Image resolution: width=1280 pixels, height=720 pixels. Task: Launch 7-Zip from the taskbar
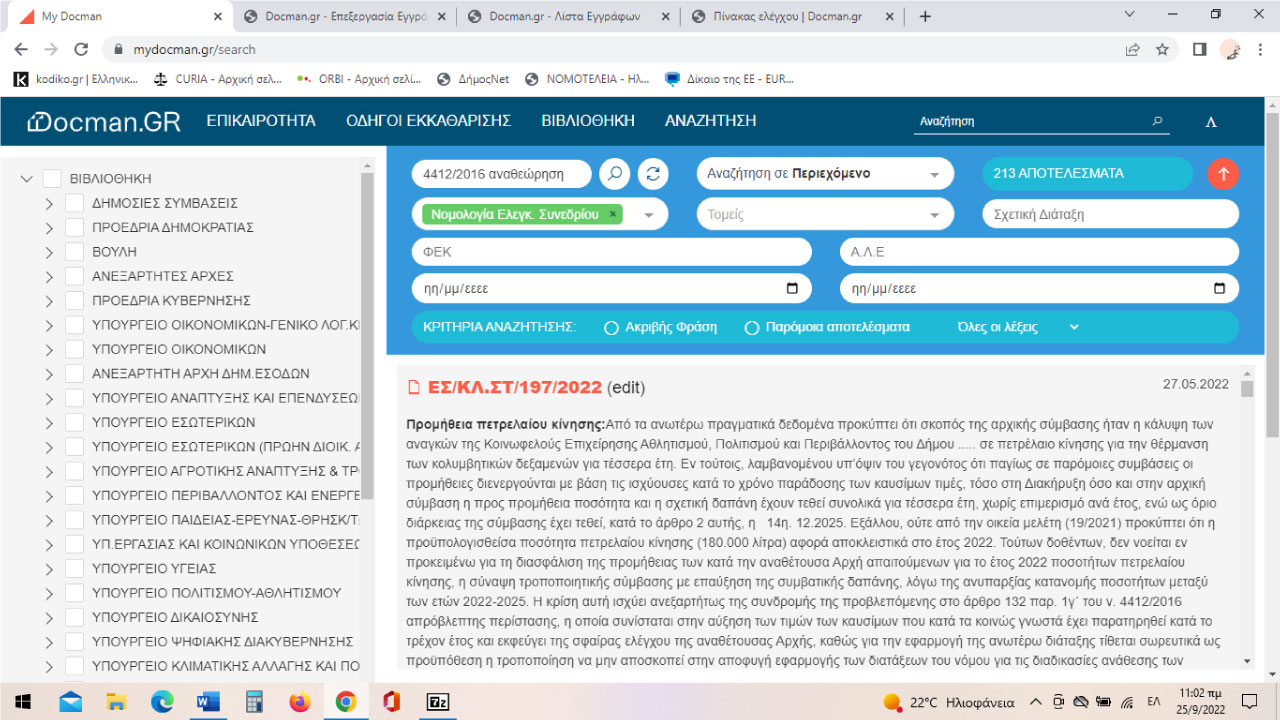tap(437, 703)
